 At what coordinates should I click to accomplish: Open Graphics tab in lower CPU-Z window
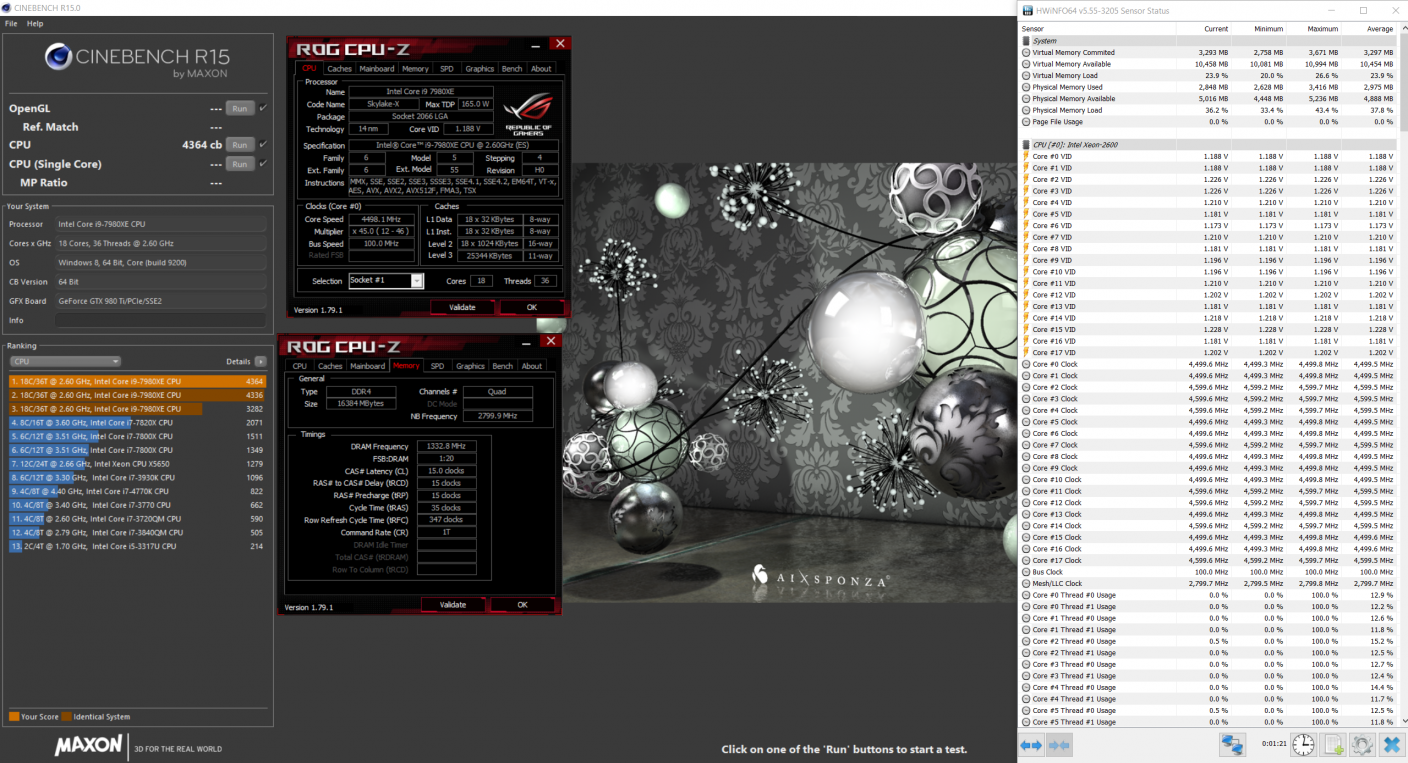tap(470, 366)
